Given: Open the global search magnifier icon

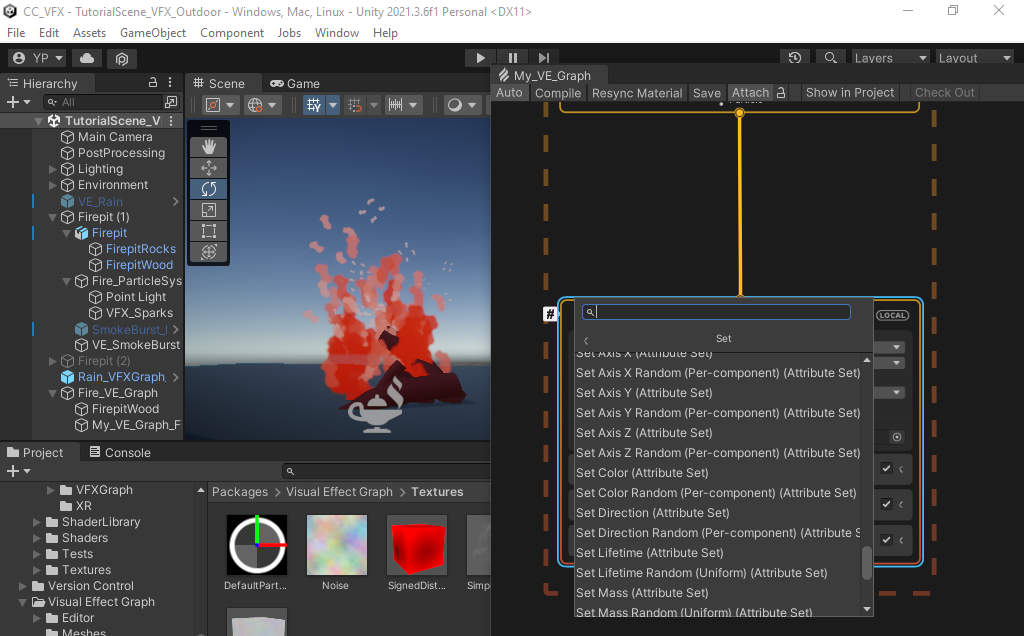Looking at the screenshot, I should pyautogui.click(x=830, y=58).
